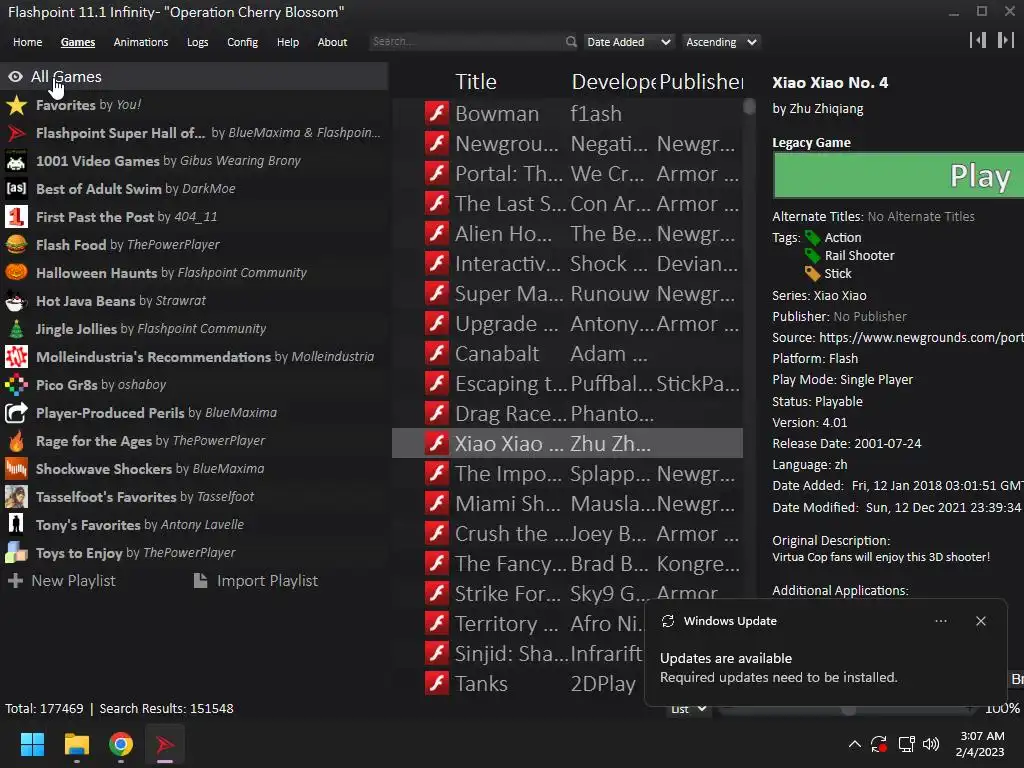Viewport: 1024px width, 768px height.
Task: Select the Super Ma... game row
Action: (x=567, y=294)
